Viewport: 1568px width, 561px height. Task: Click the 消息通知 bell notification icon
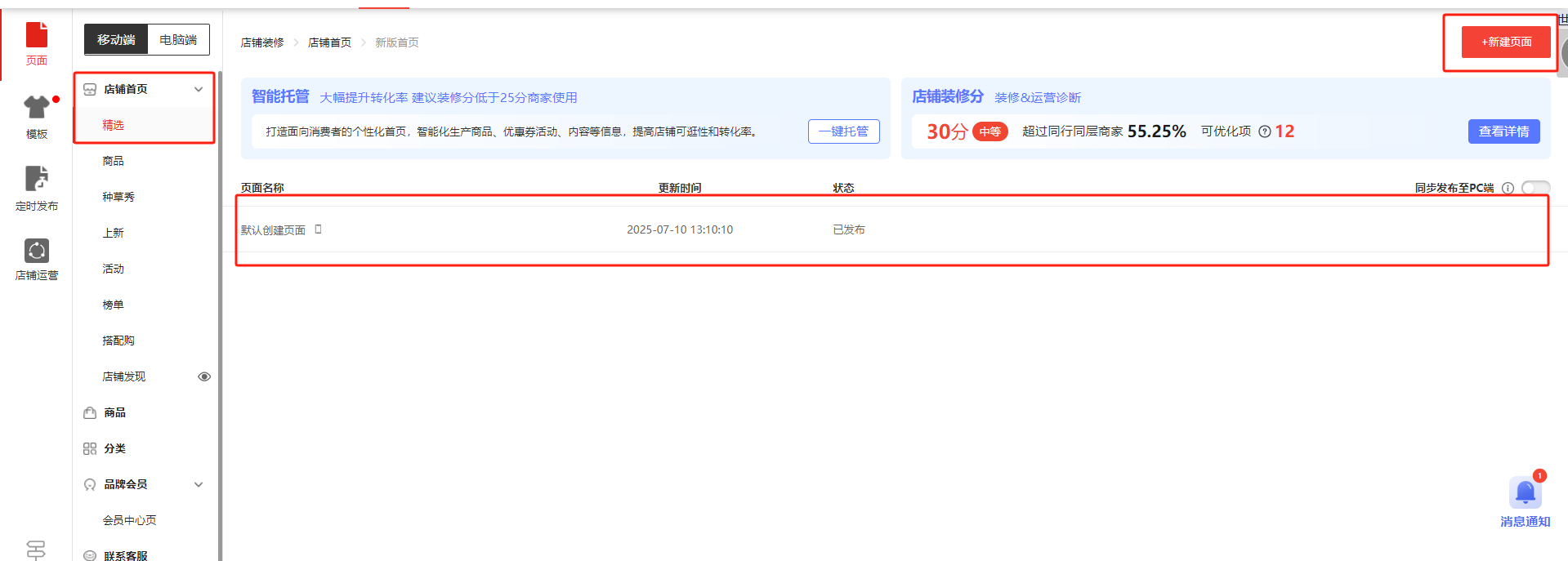tap(1525, 495)
